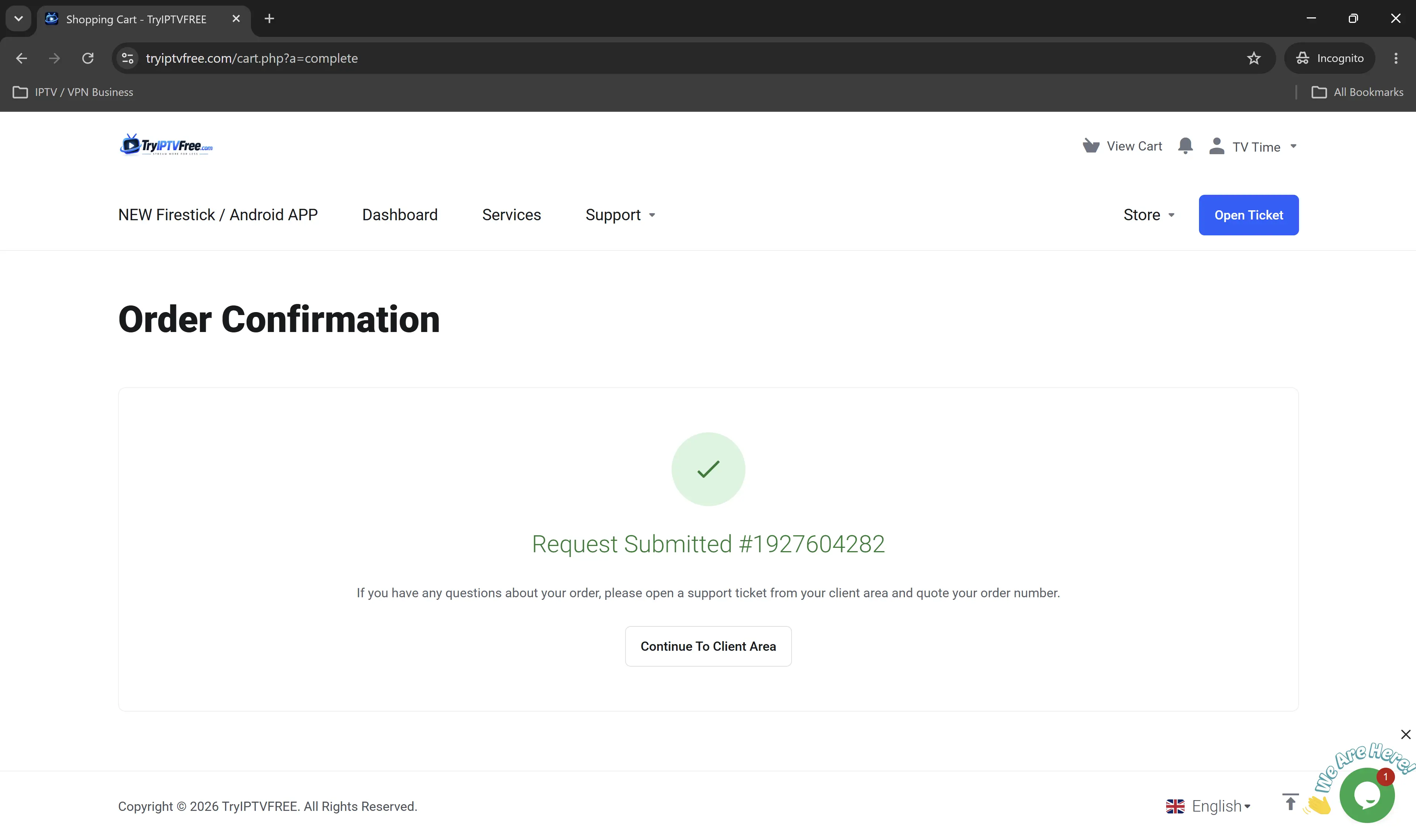Click the scroll-to-top arrow icon
The width and height of the screenshot is (1416, 840).
1290,802
